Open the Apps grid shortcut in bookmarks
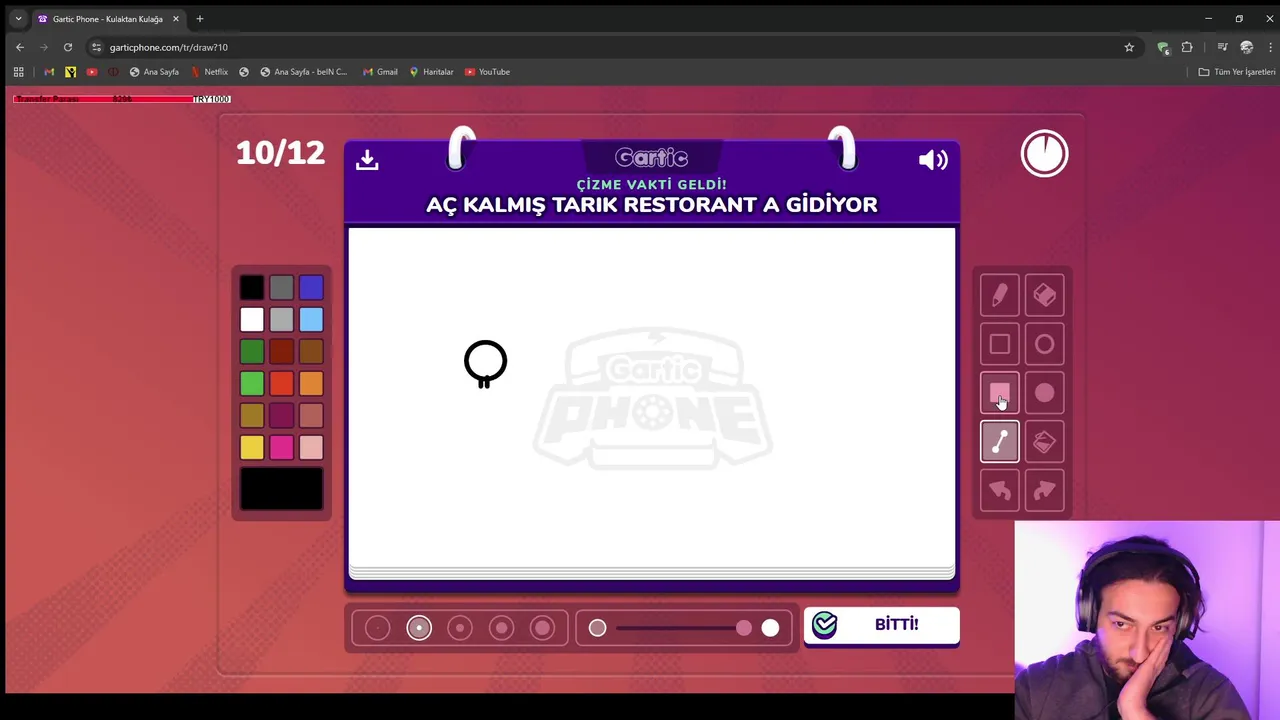The image size is (1280, 720). [x=18, y=72]
